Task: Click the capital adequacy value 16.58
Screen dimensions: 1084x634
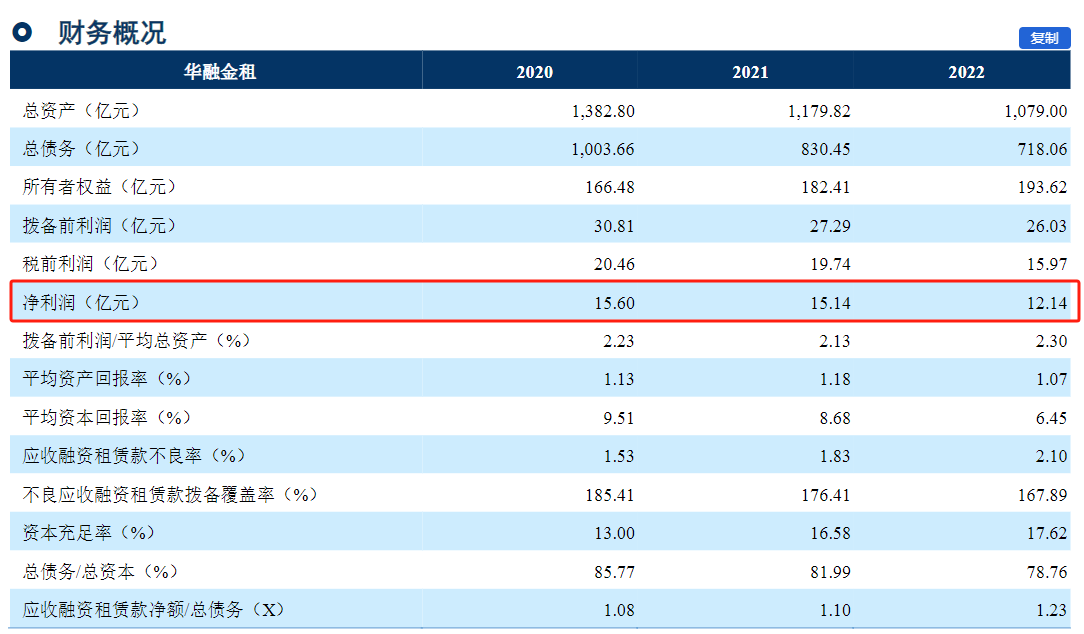Action: point(830,533)
